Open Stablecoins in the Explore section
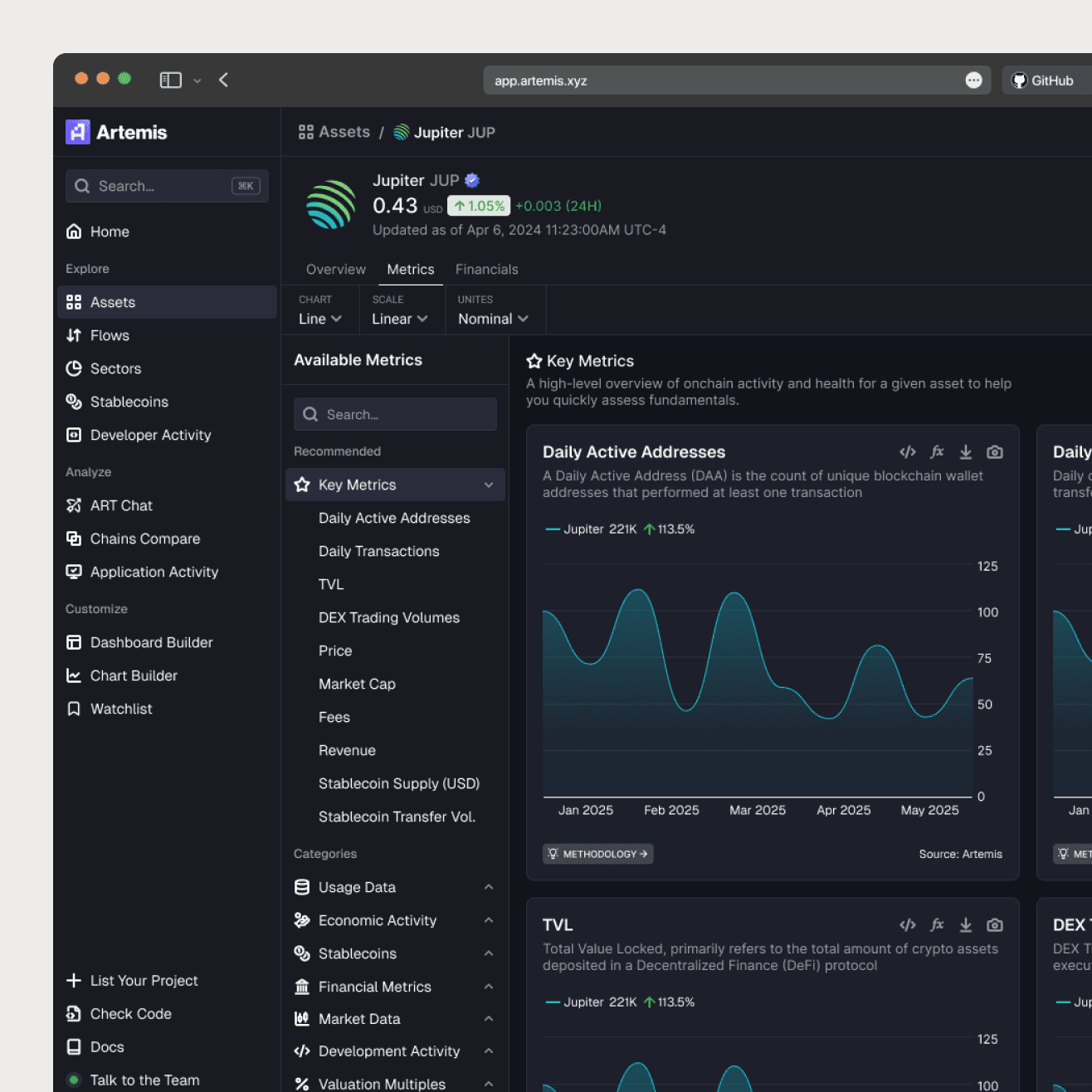Screen dimensions: 1092x1092 coord(167,402)
